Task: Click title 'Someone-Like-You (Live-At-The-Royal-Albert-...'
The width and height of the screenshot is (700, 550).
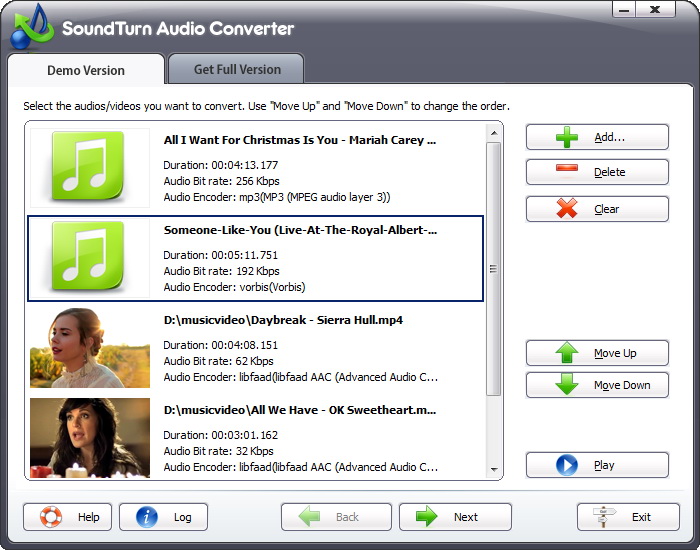Action: click(300, 230)
